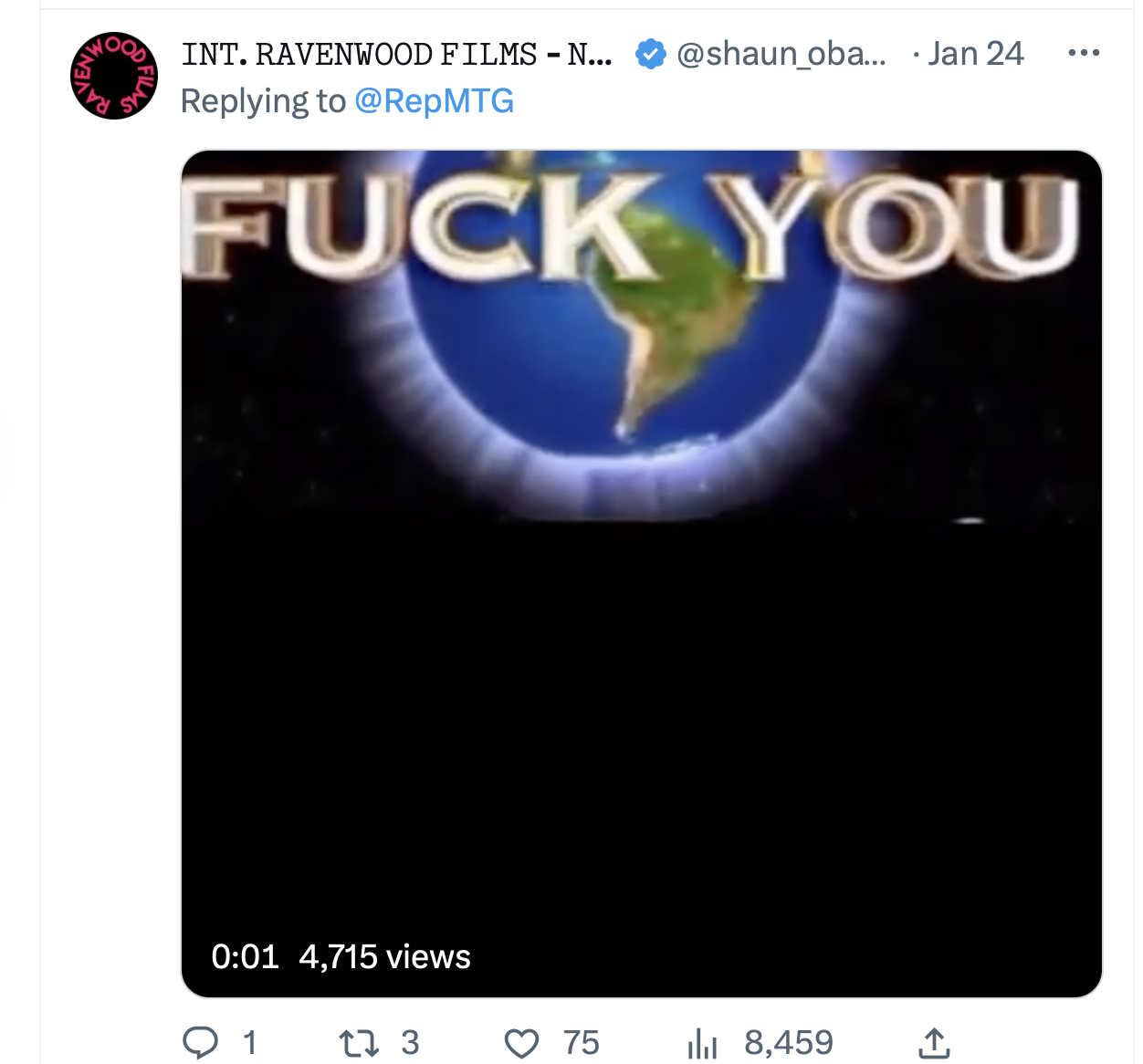Click the like count number 75

[581, 1043]
